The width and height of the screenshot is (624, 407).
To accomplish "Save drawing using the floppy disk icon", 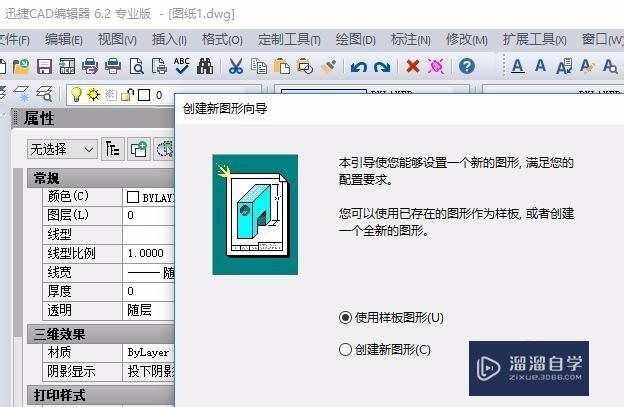I will coord(44,66).
